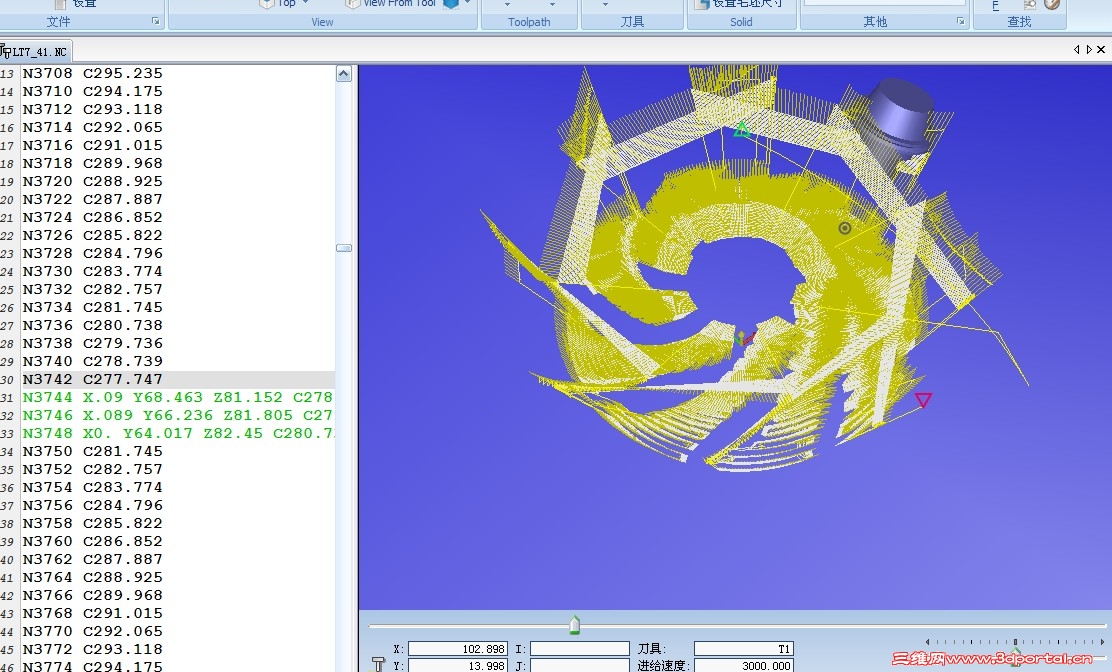This screenshot has height=672, width=1112.
Task: Click the green triangle start marker
Action: pos(741,129)
